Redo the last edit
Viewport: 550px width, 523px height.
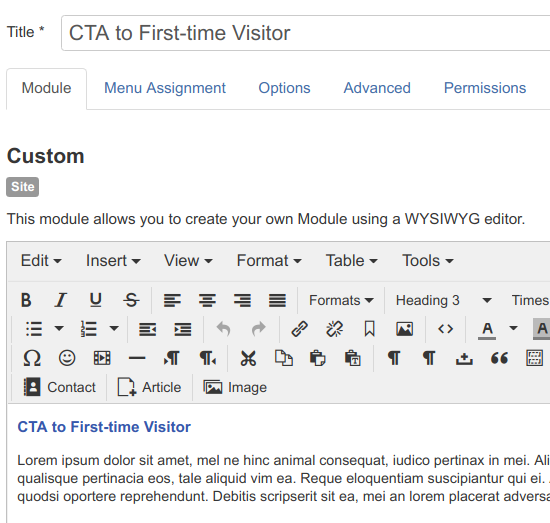pyautogui.click(x=259, y=329)
